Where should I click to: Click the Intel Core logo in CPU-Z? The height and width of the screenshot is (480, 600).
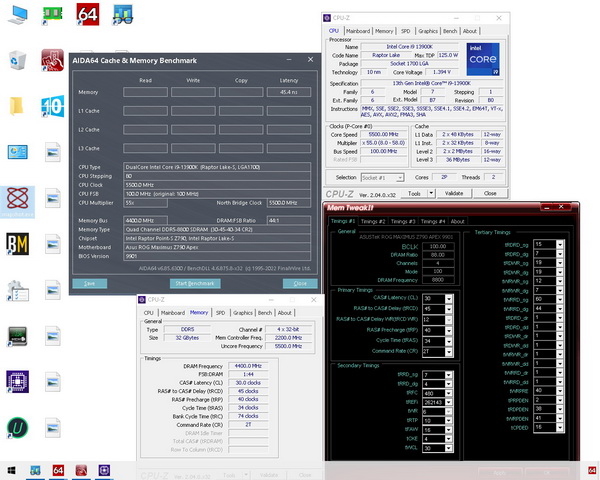coord(483,59)
